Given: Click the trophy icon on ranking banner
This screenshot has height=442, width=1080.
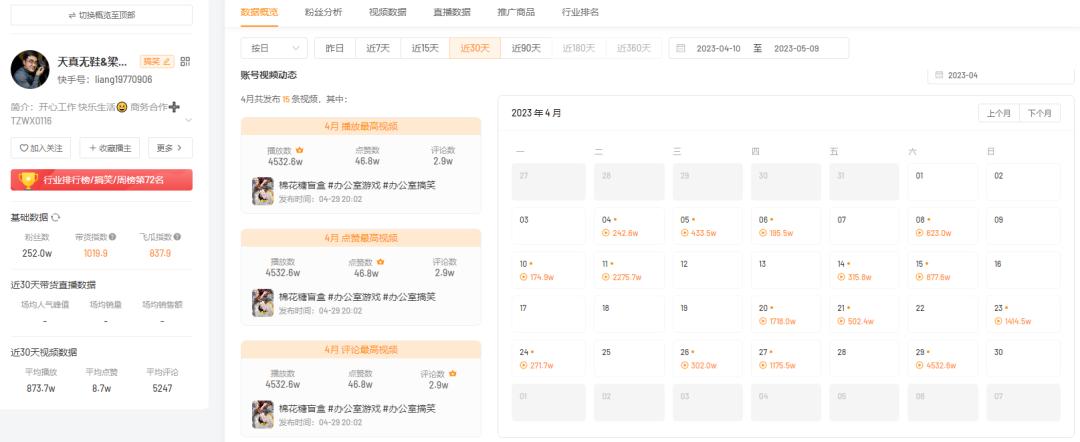Looking at the screenshot, I should point(28,180).
